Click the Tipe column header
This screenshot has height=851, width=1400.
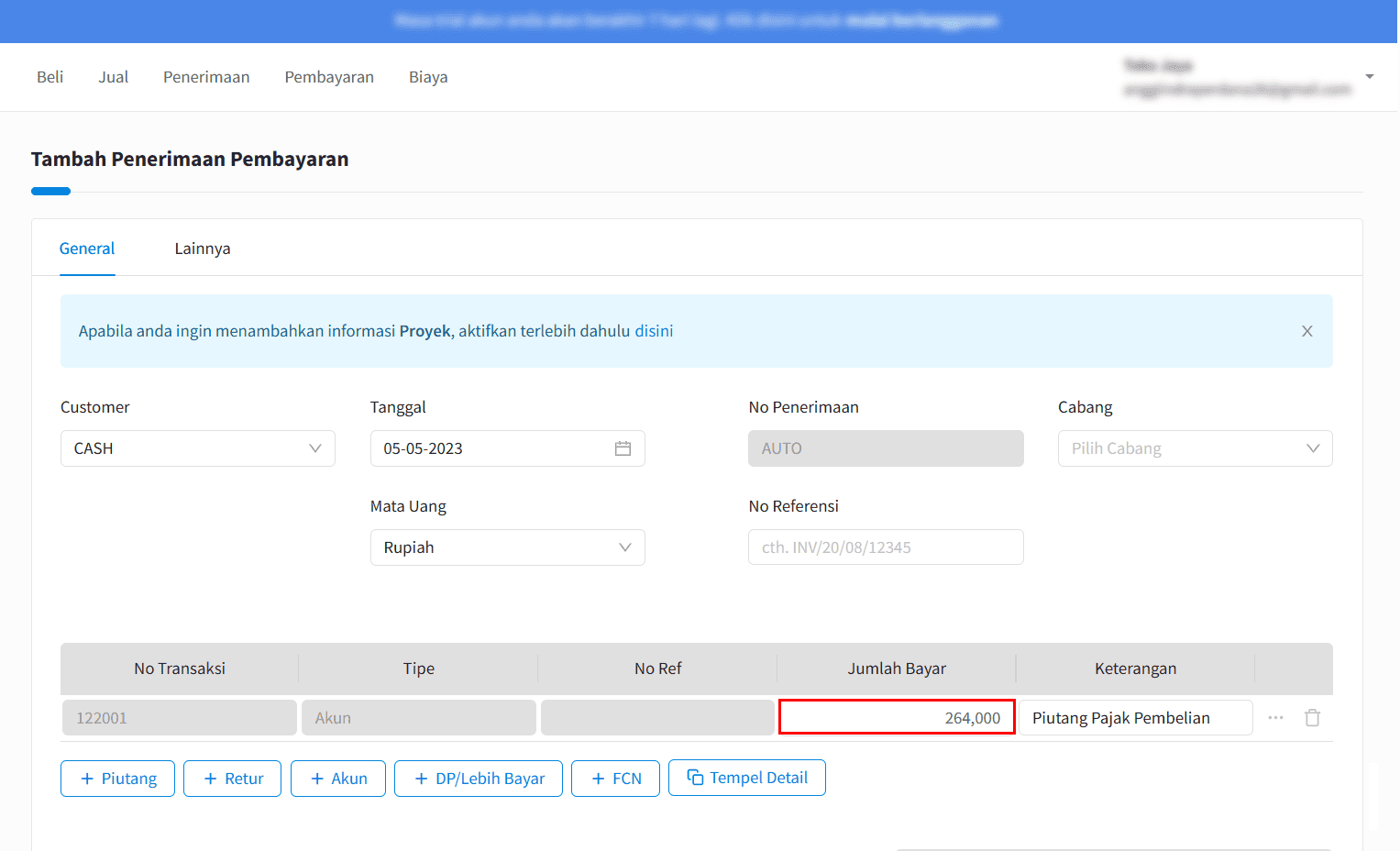coord(419,669)
